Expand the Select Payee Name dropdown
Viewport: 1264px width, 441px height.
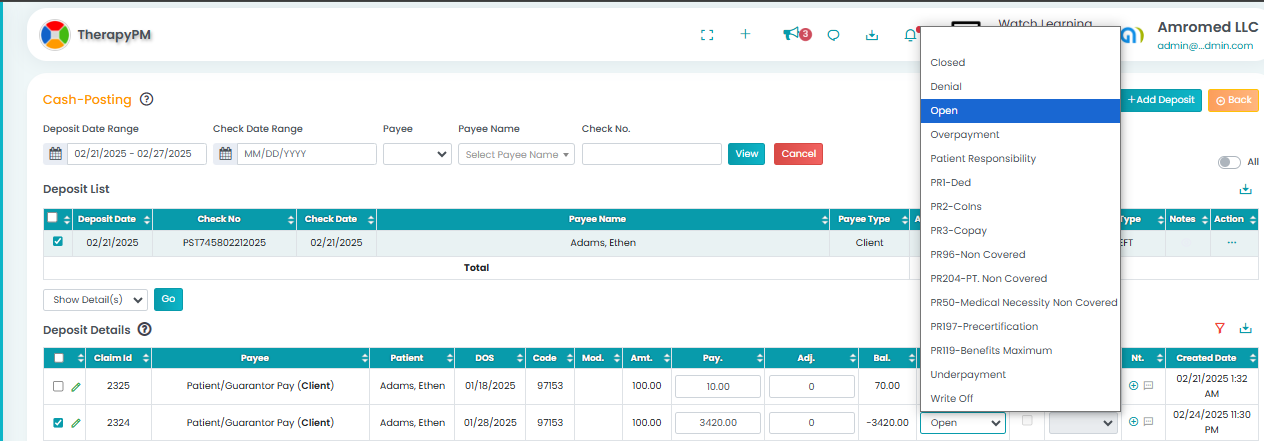click(516, 154)
